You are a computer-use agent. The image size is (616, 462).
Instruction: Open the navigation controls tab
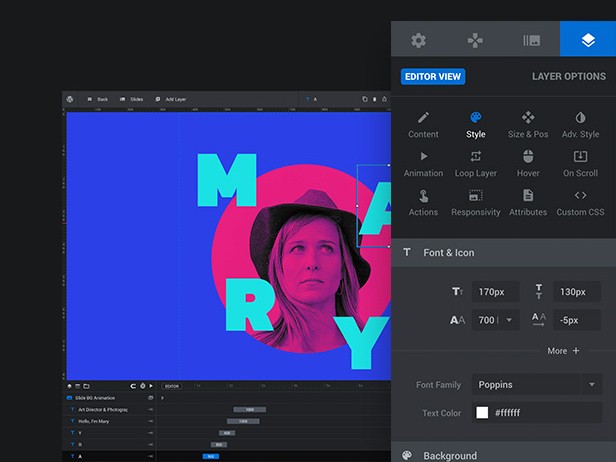(475, 41)
